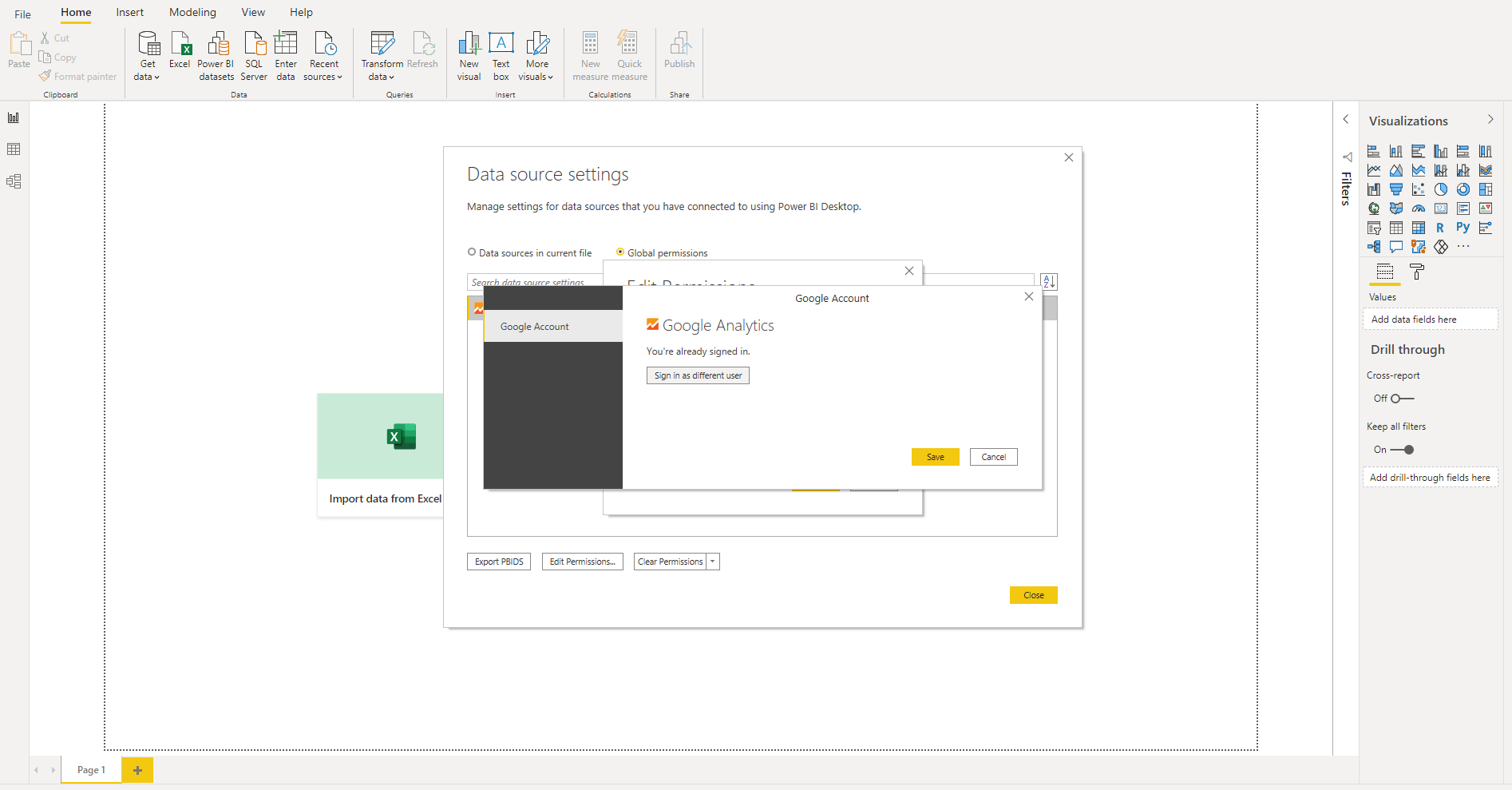Select the scatter chart visual
The image size is (1512, 790).
(x=1419, y=189)
